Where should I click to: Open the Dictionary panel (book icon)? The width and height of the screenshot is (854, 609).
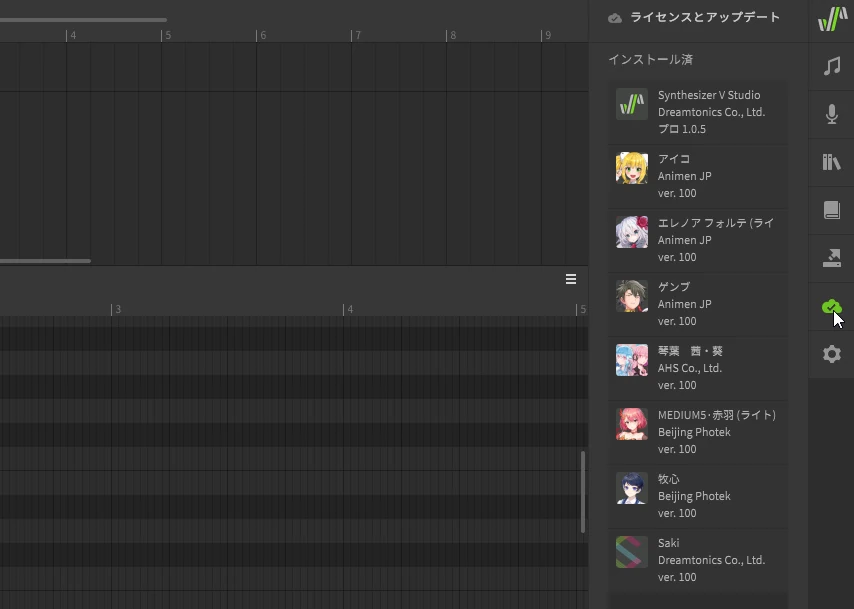click(x=832, y=210)
